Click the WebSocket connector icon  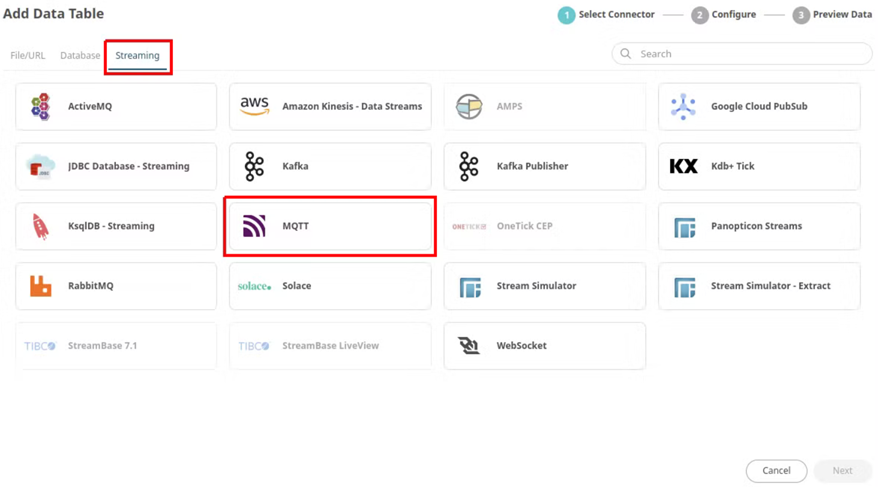coord(469,346)
